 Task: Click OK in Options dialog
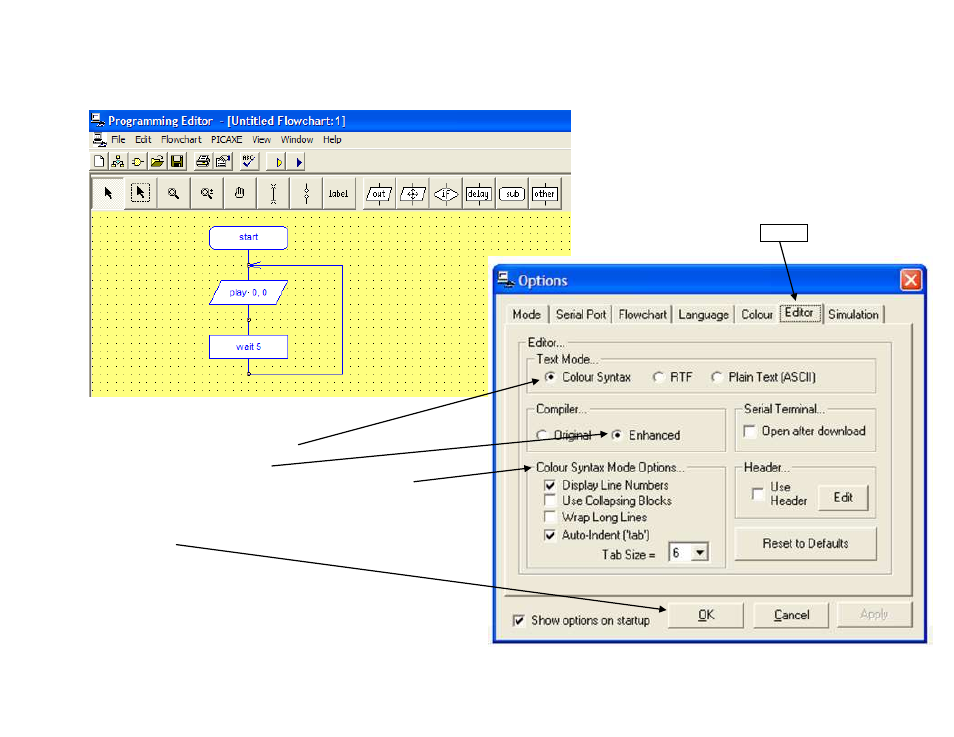[706, 615]
